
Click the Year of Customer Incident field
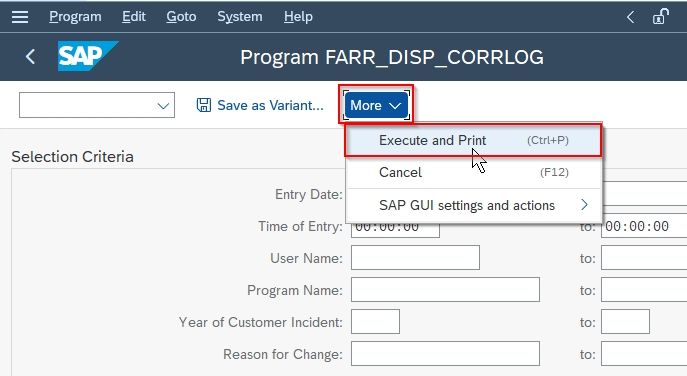[375, 322]
